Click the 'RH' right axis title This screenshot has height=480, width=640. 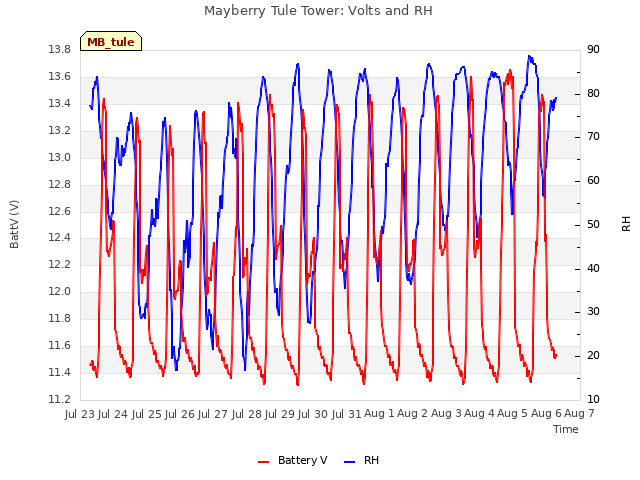pyautogui.click(x=626, y=224)
